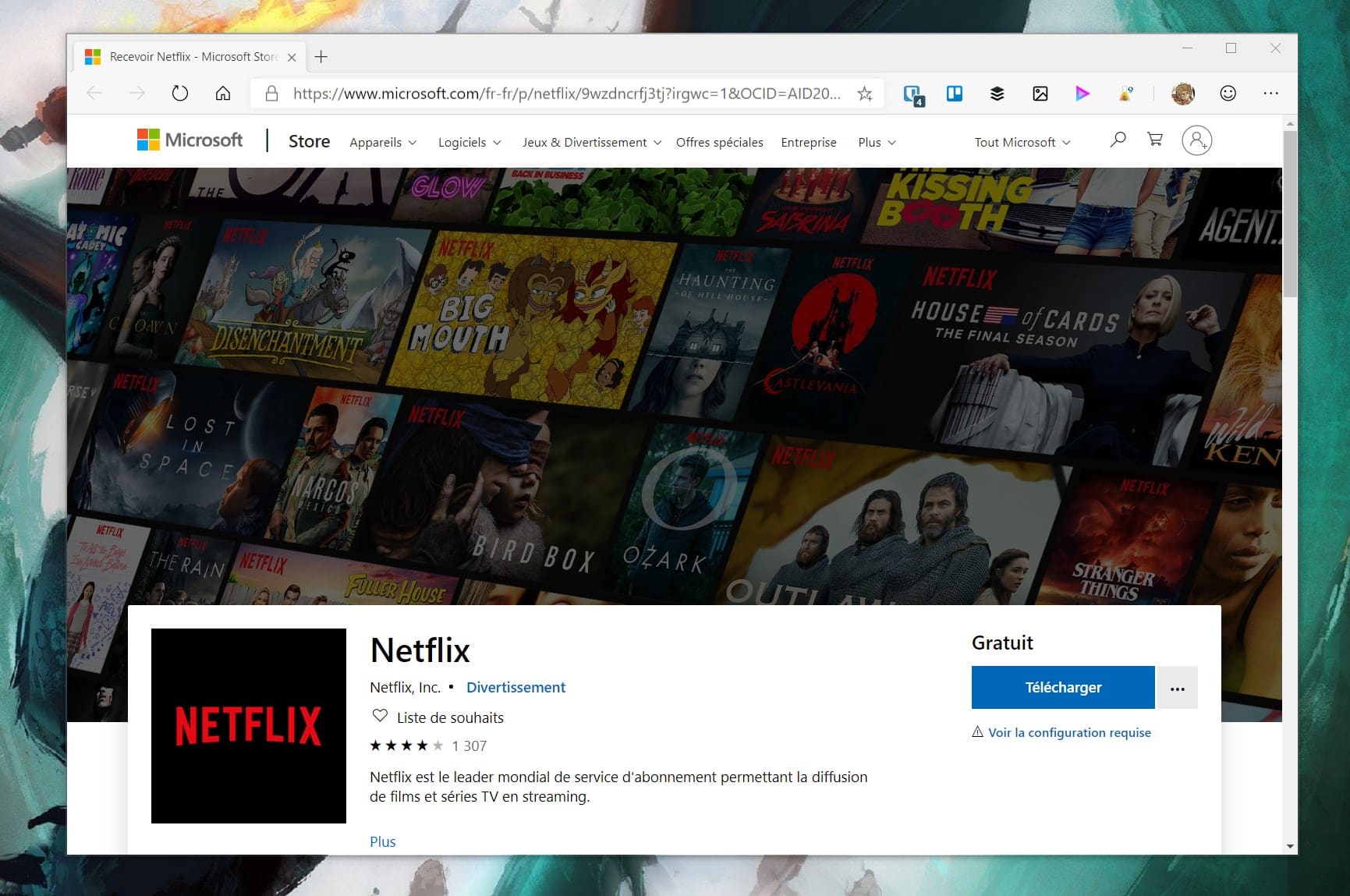Open Offres spéciales menu item
This screenshot has height=896, width=1350.
click(x=719, y=143)
